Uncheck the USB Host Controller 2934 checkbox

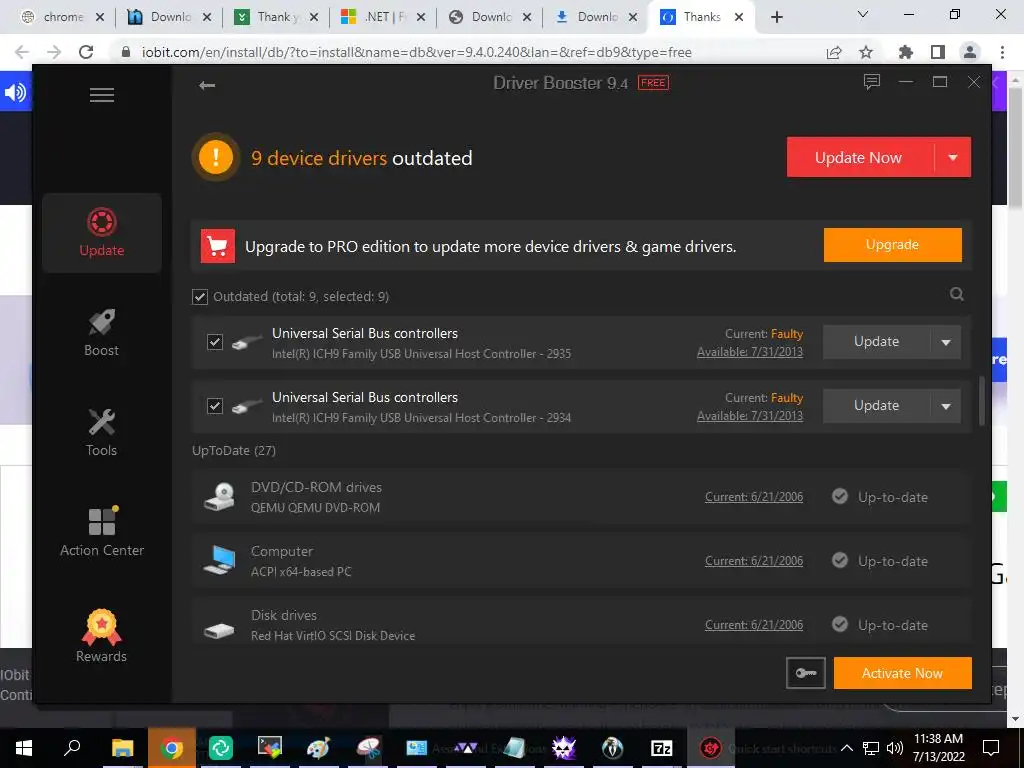tap(215, 406)
